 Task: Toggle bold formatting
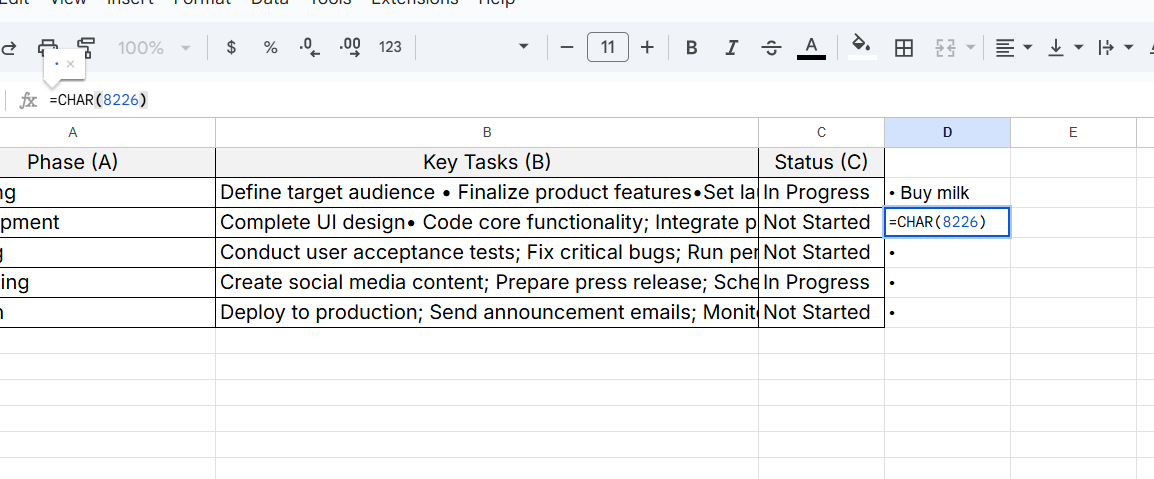(x=691, y=47)
